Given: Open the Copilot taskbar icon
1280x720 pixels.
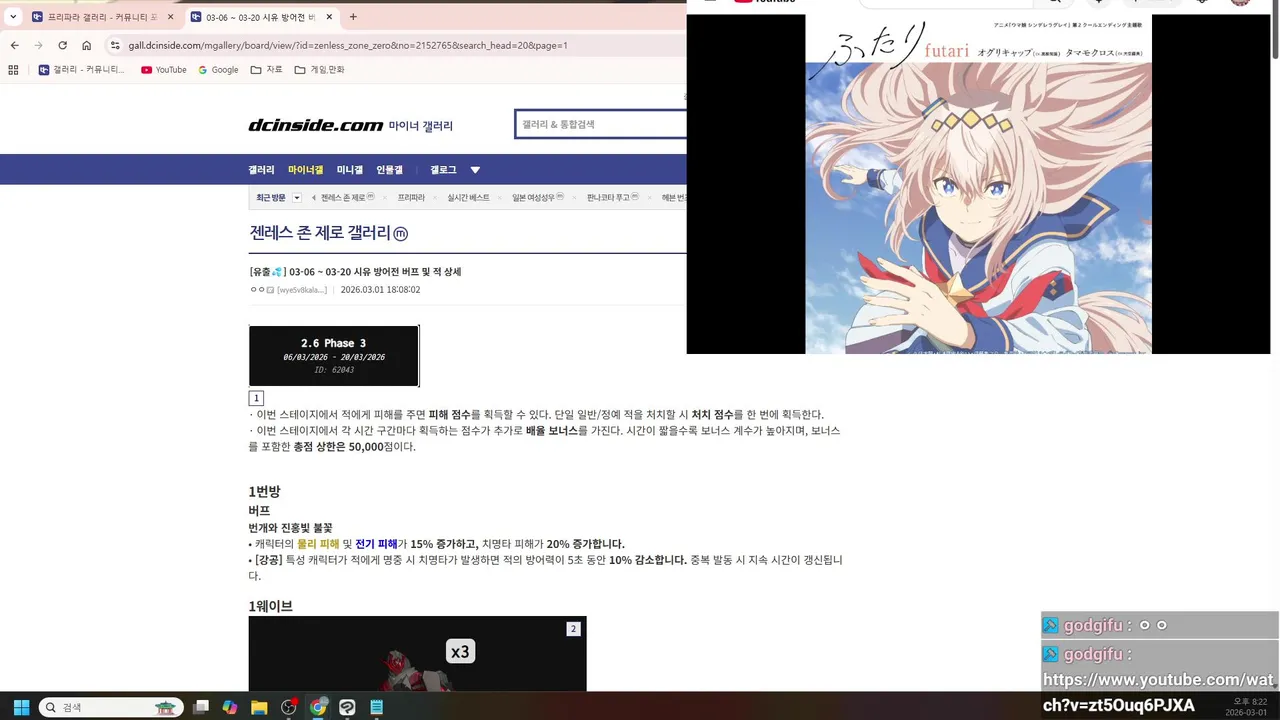Looking at the screenshot, I should click(230, 707).
